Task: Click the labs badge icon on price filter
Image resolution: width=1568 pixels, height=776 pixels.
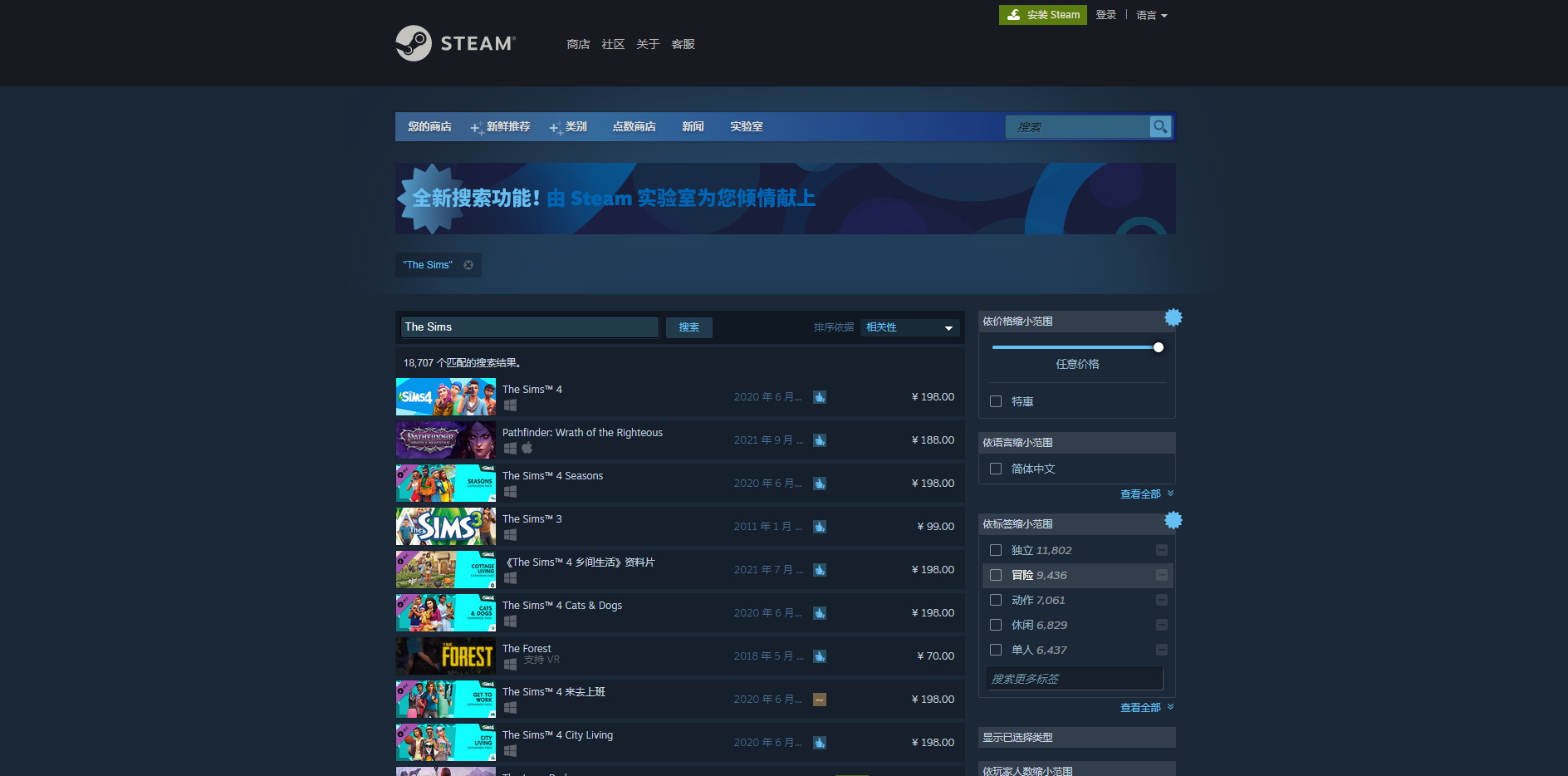Action: (1173, 317)
